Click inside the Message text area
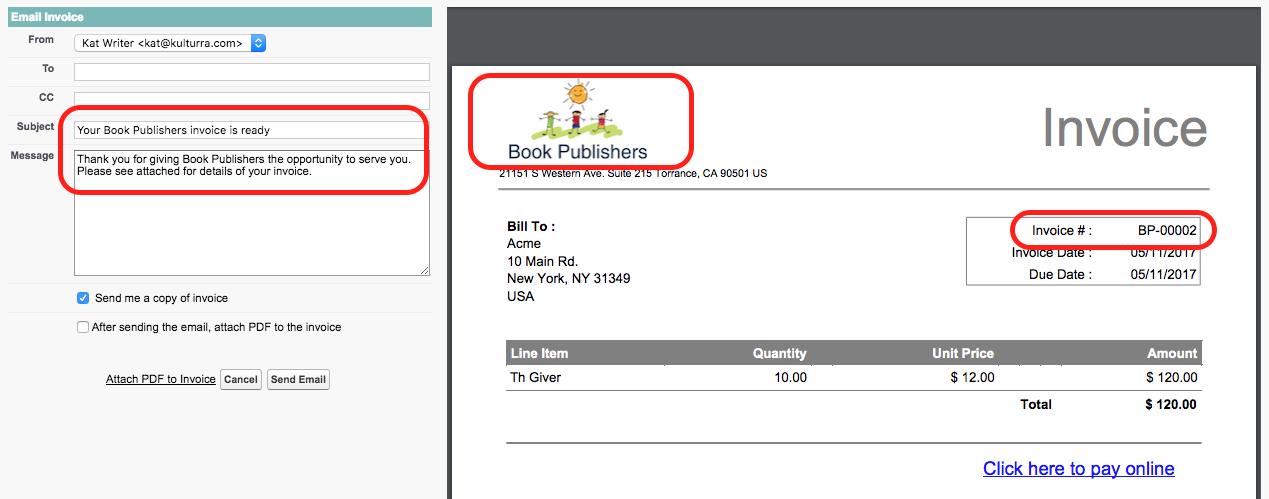This screenshot has width=1269, height=499. pyautogui.click(x=252, y=213)
